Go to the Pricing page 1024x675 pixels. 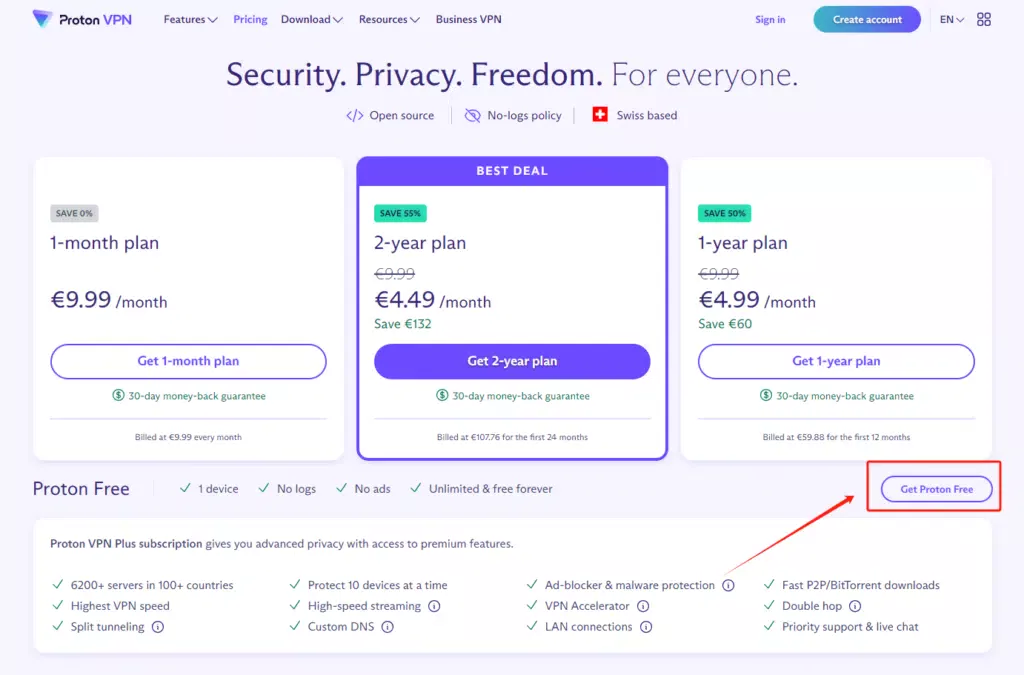[250, 19]
